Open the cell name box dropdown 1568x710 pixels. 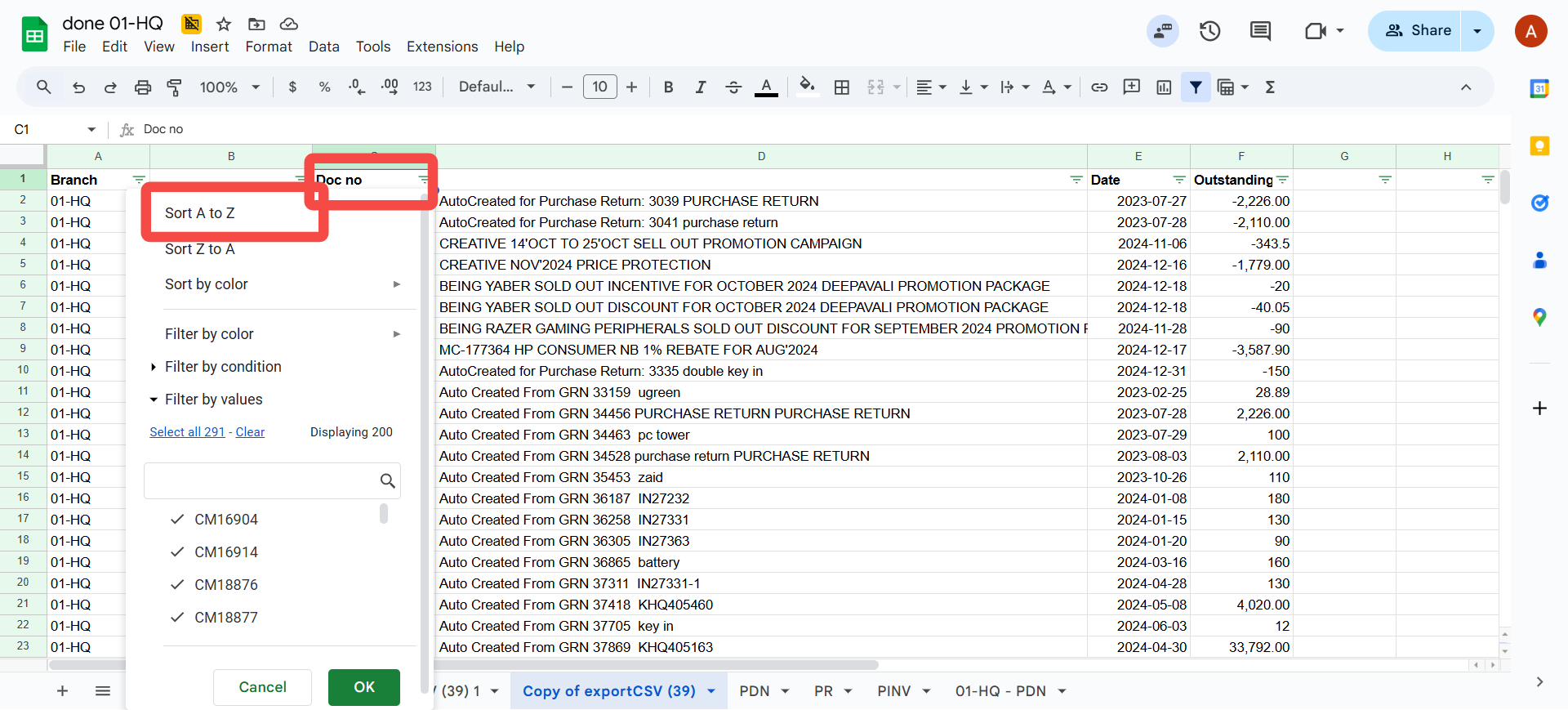91,129
